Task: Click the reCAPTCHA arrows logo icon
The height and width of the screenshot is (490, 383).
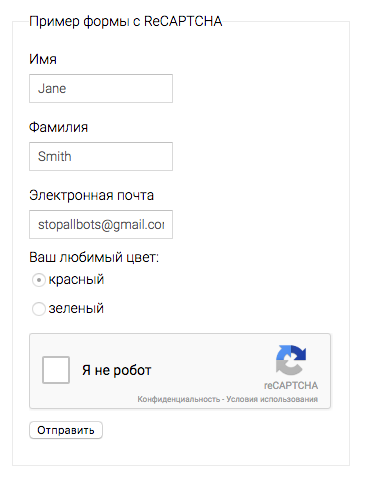Action: tap(291, 360)
